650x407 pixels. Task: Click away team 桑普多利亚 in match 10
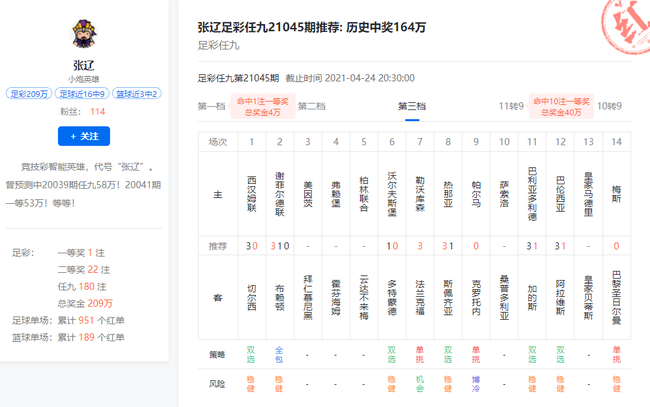pos(504,298)
